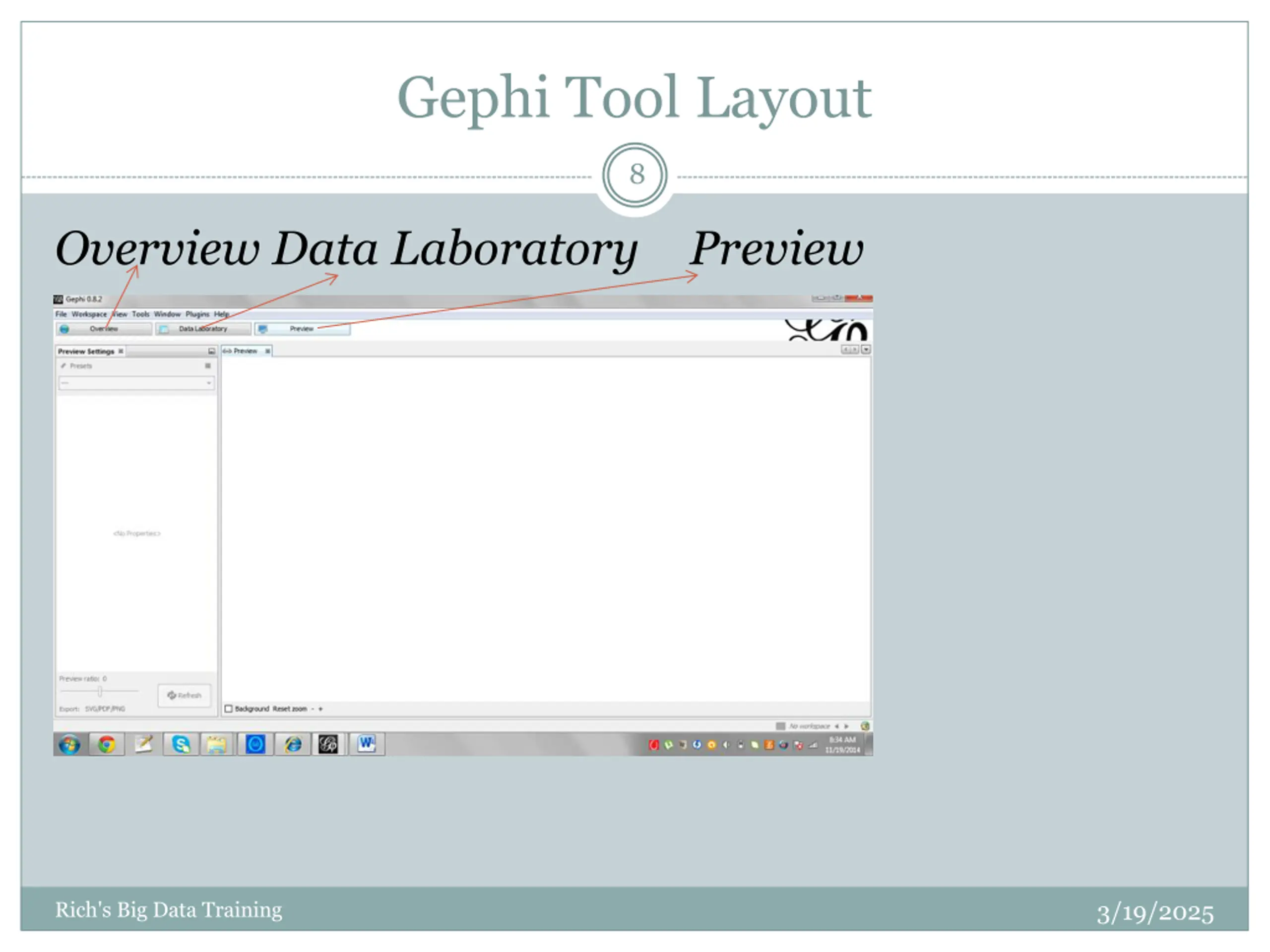
Task: Open Microsoft Word from the taskbar
Action: coord(366,745)
